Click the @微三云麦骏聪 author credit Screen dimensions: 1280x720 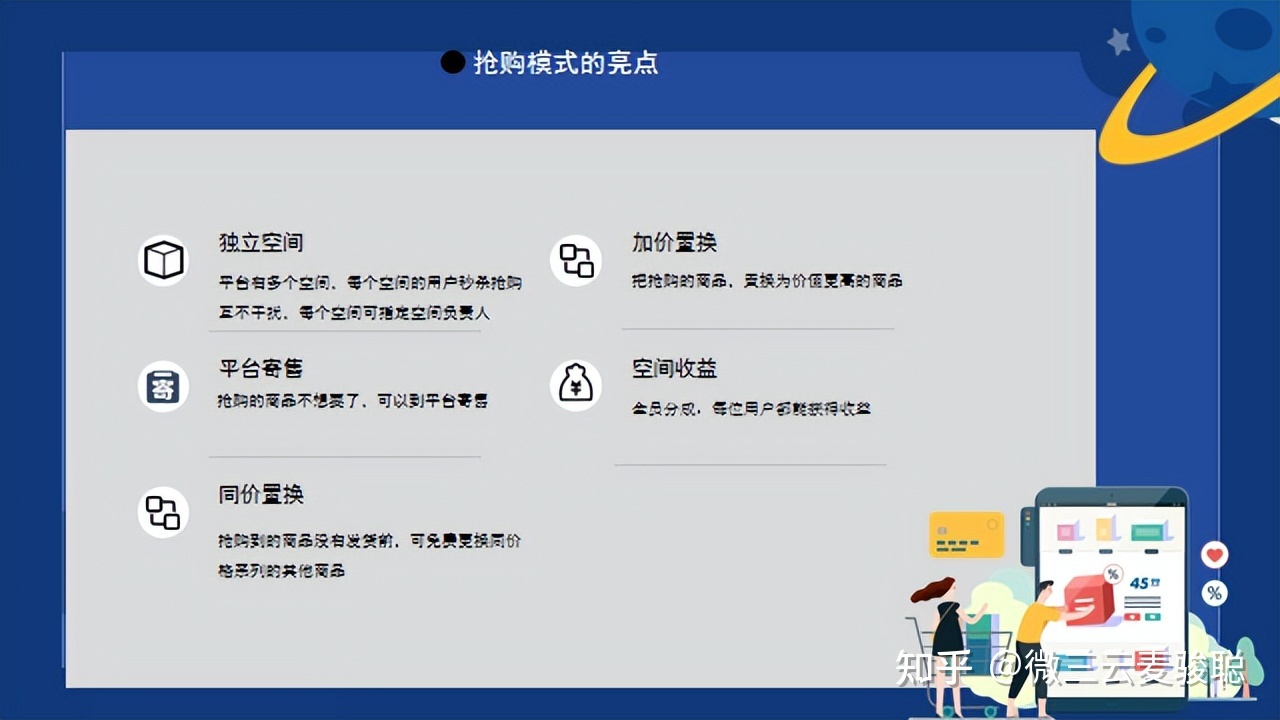click(x=1120, y=670)
